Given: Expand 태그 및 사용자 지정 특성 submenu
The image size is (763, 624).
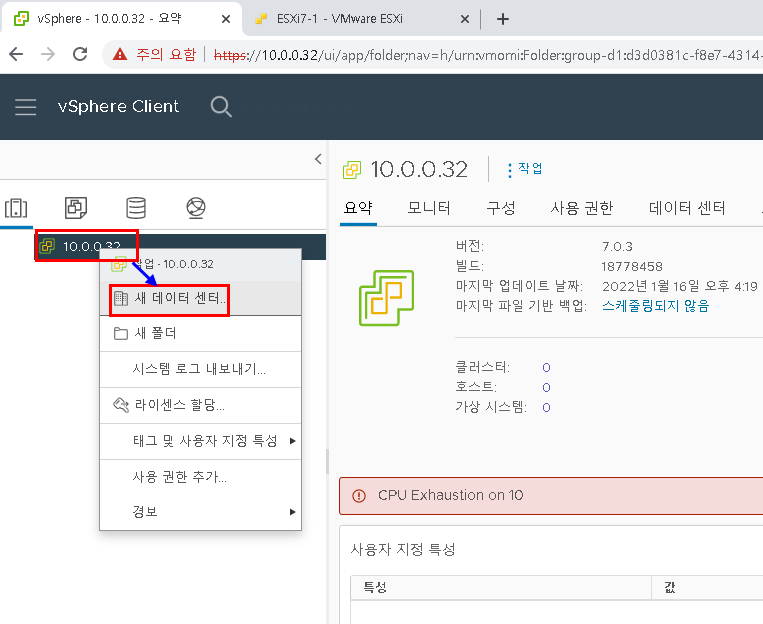Looking at the screenshot, I should [200, 441].
